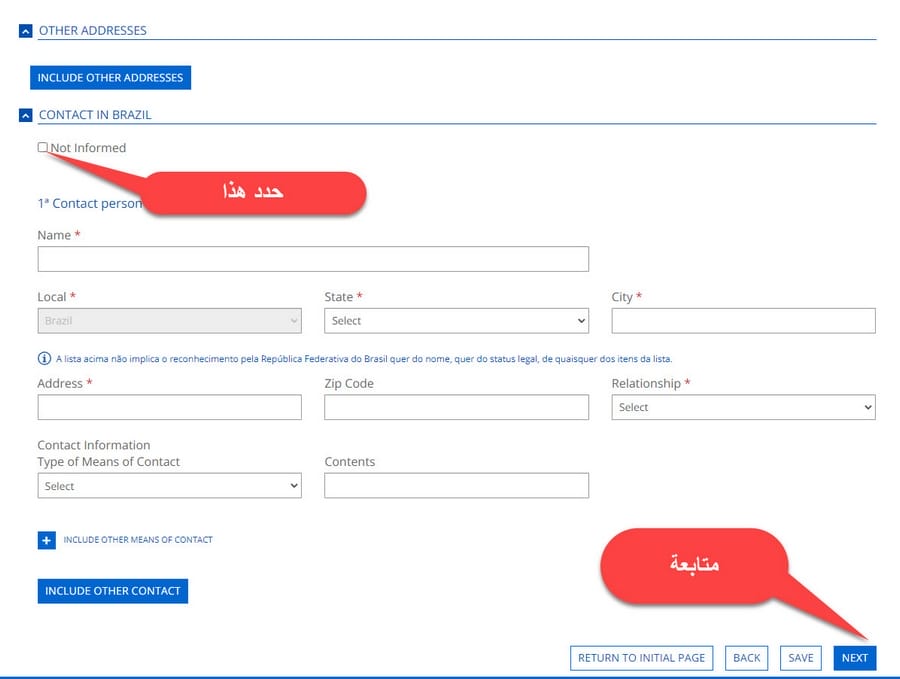
Task: Open the State dropdown
Action: (x=456, y=321)
